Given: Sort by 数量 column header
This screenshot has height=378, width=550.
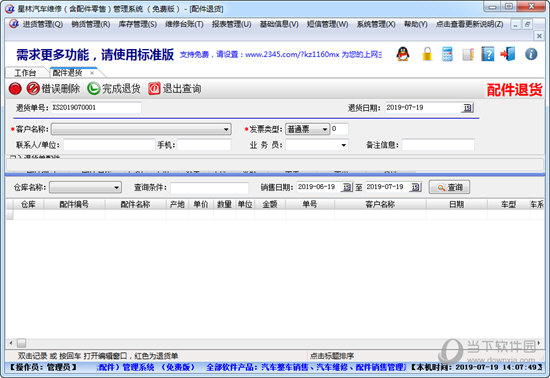Looking at the screenshot, I should point(224,204).
